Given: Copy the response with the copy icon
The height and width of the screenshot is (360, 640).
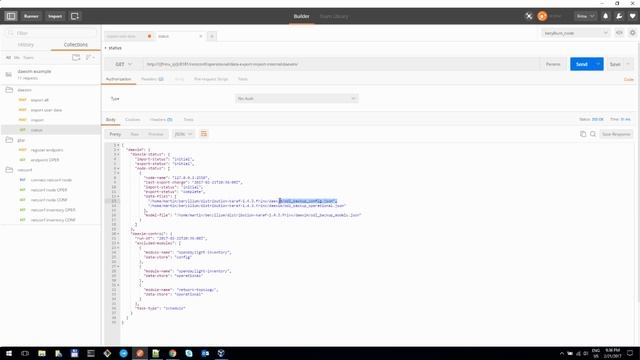Looking at the screenshot, I should click(583, 134).
